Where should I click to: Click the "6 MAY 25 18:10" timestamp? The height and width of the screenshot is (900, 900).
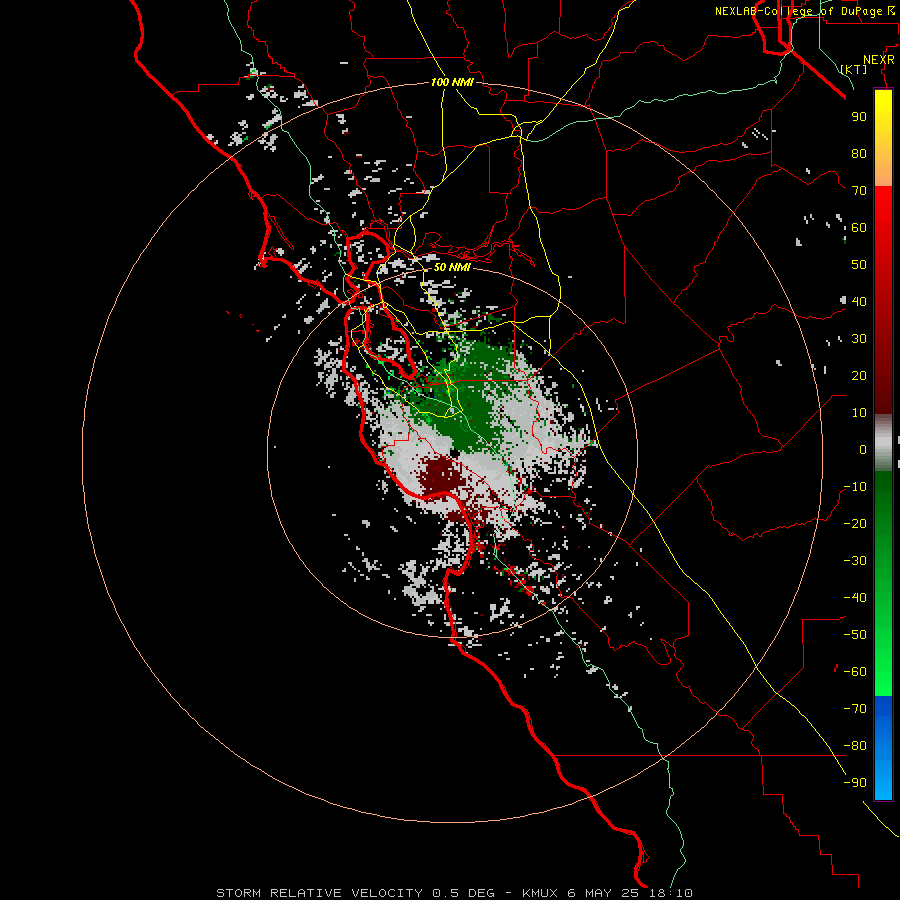coord(630,893)
